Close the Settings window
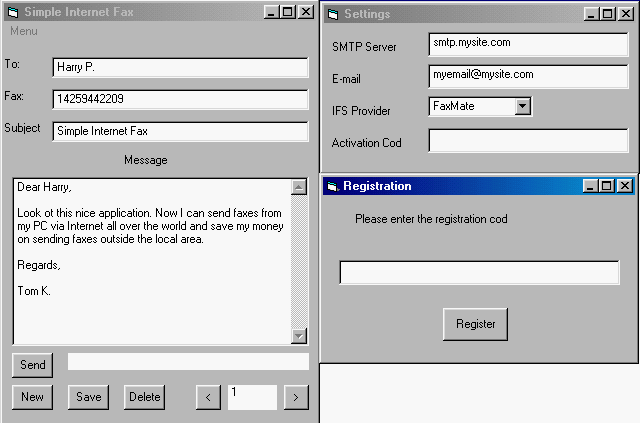640x423 pixels. click(x=625, y=14)
